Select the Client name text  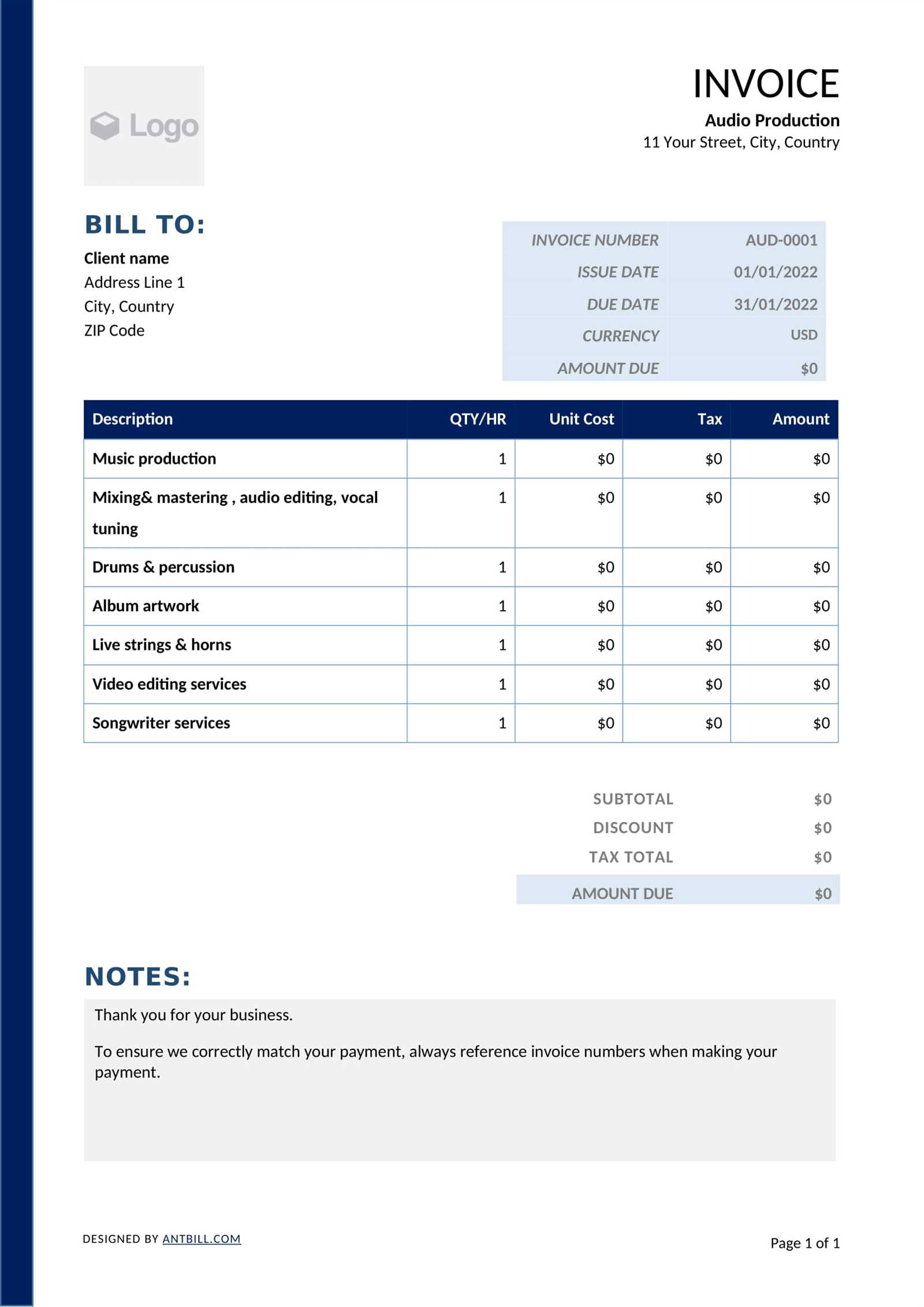(x=126, y=258)
